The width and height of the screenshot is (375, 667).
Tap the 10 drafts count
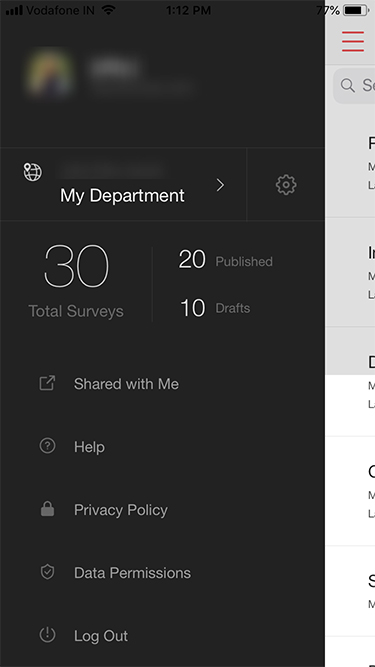(193, 308)
